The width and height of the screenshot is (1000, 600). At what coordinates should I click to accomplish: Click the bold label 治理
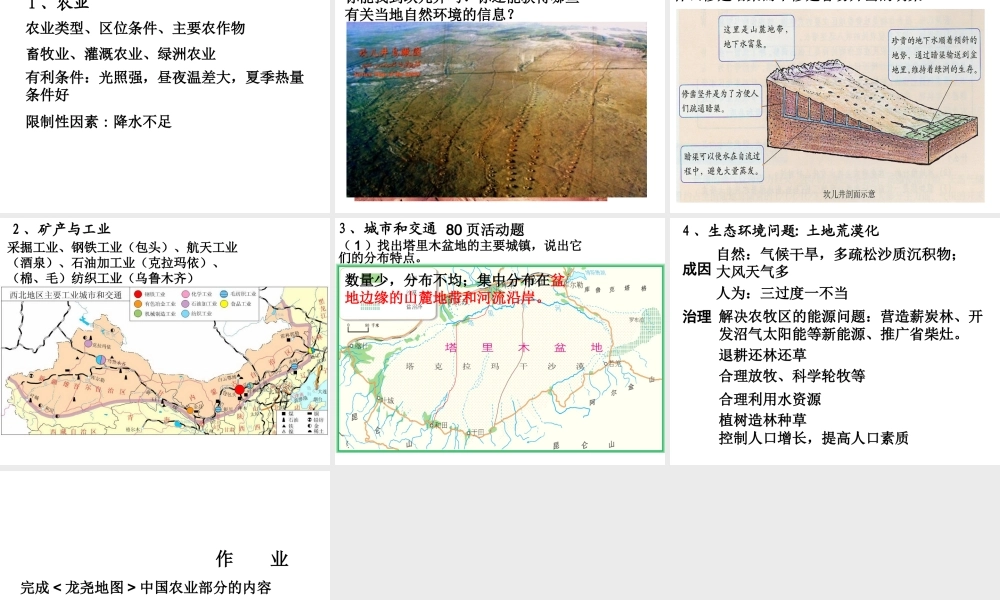pos(696,317)
